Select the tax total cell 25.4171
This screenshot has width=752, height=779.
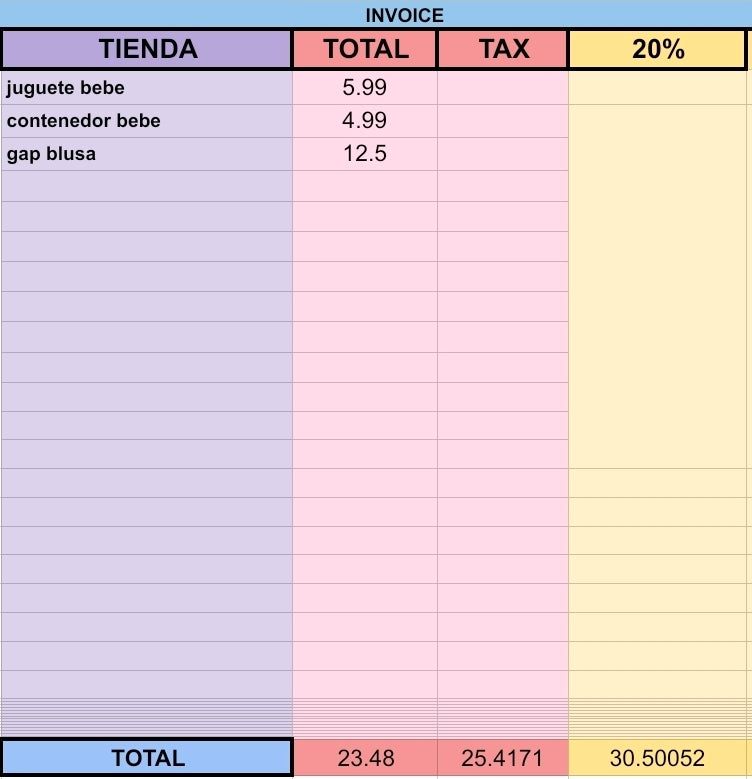coord(503,758)
